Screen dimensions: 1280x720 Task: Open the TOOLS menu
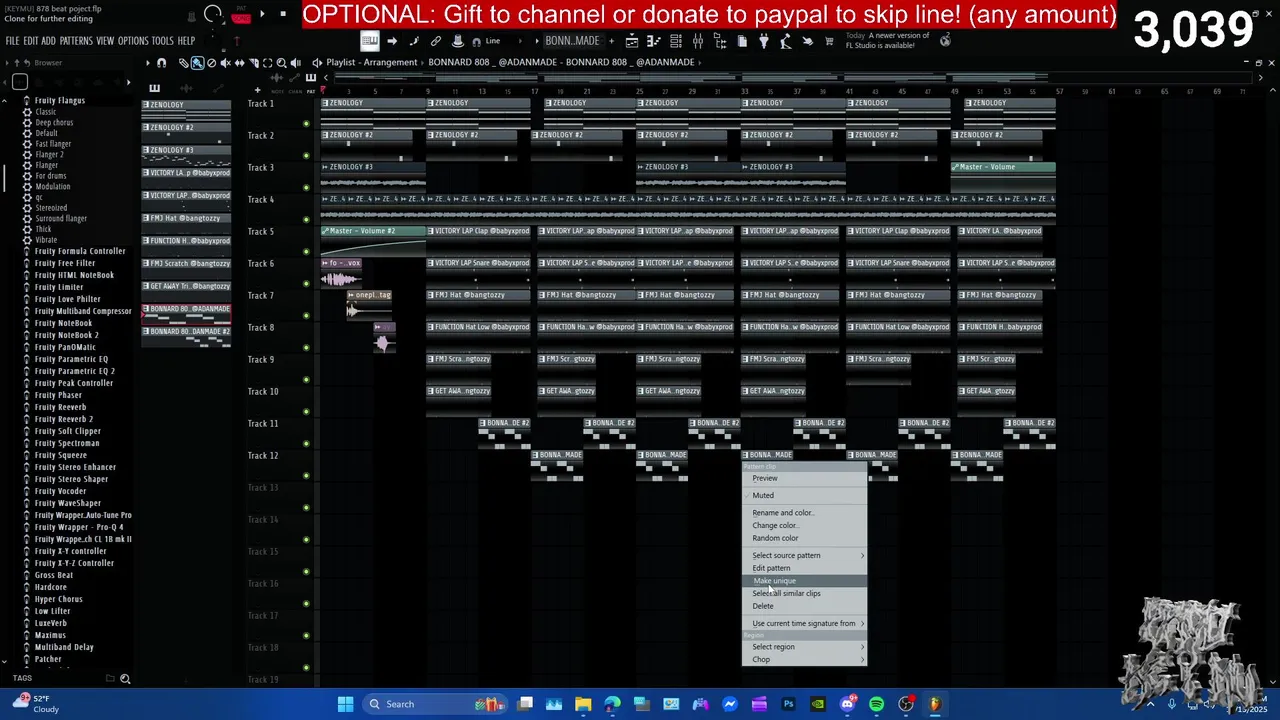pos(163,41)
